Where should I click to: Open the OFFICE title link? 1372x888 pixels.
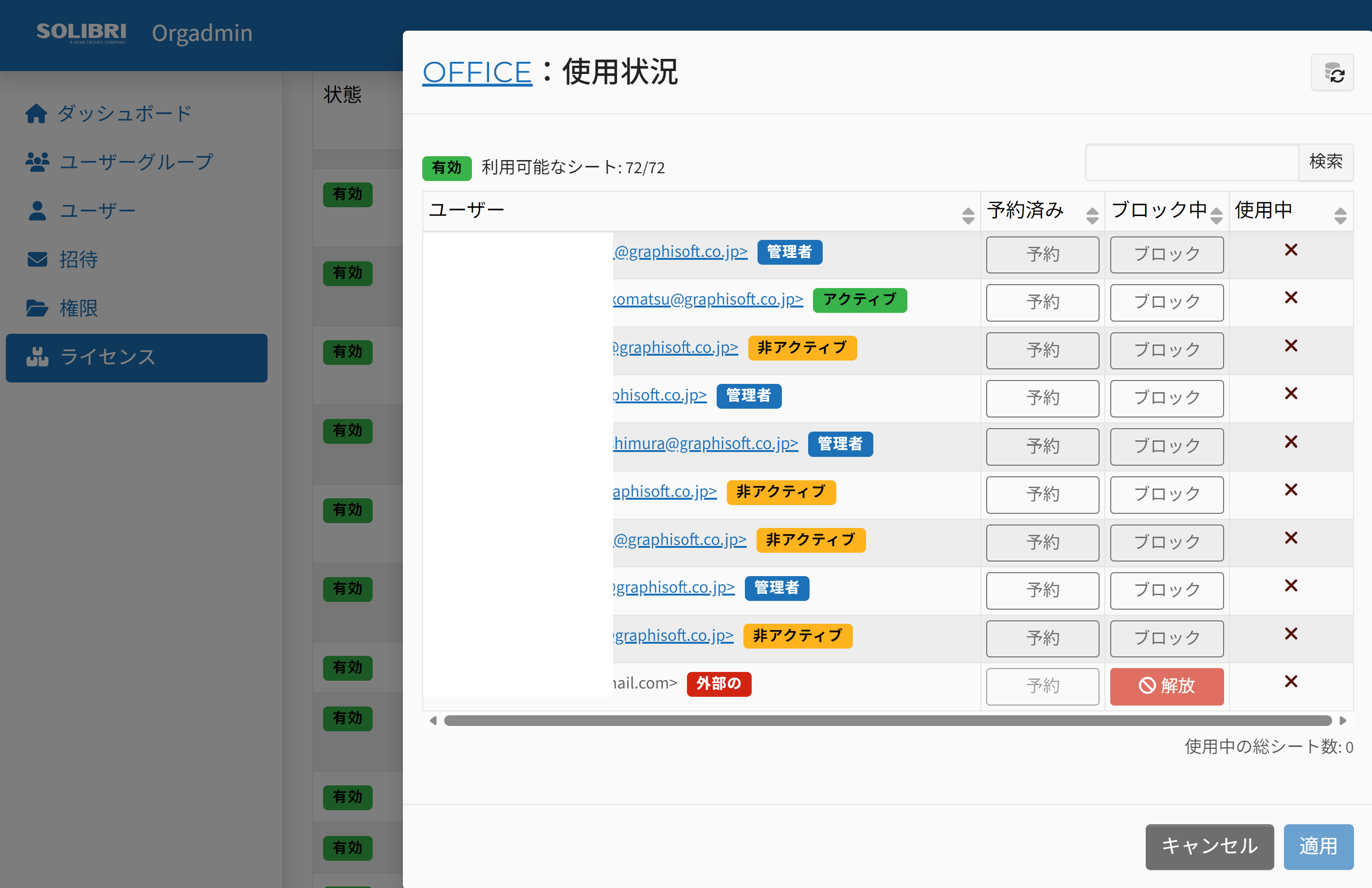[x=477, y=72]
